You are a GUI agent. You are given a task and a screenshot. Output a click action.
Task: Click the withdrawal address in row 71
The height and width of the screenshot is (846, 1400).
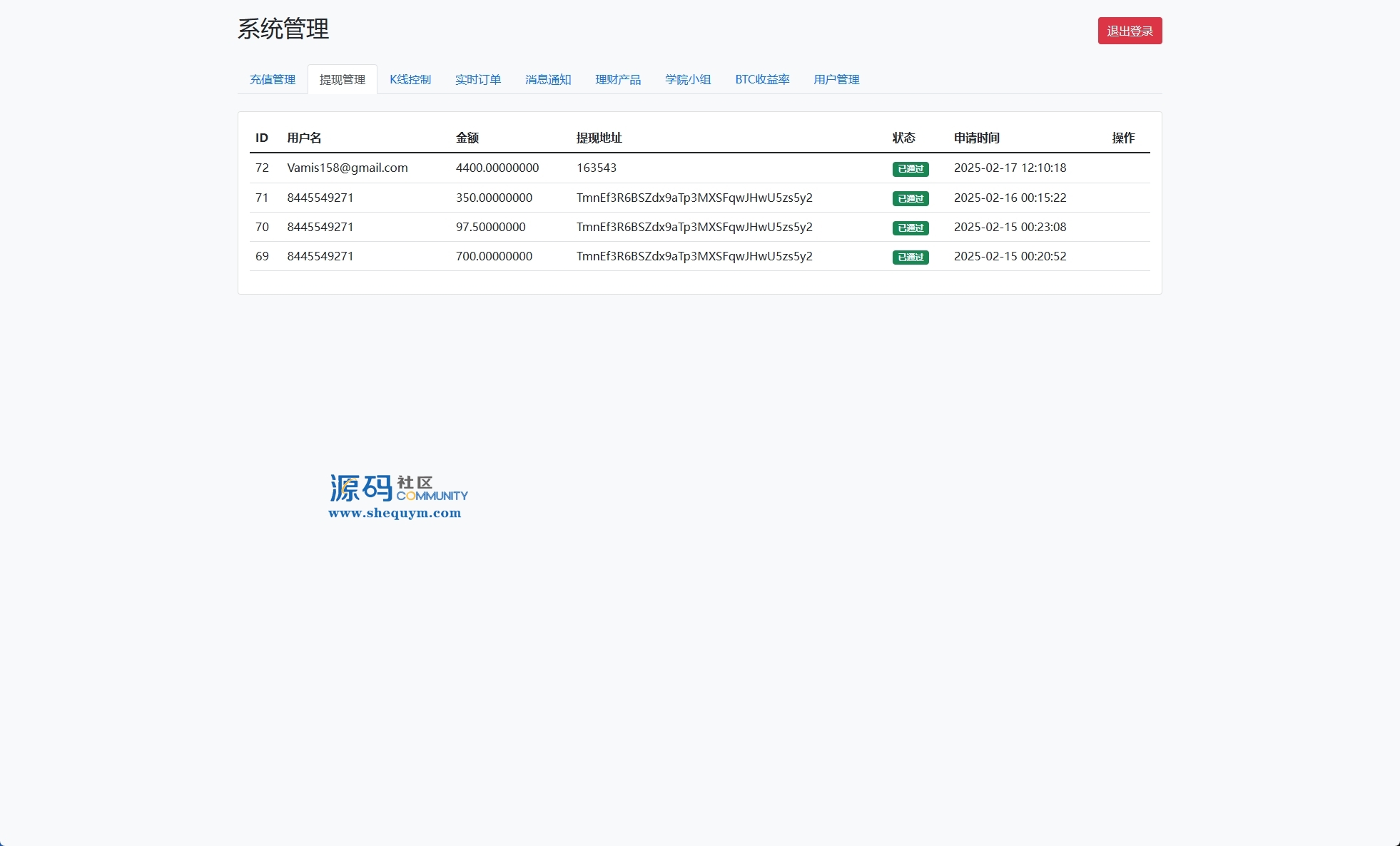point(694,198)
